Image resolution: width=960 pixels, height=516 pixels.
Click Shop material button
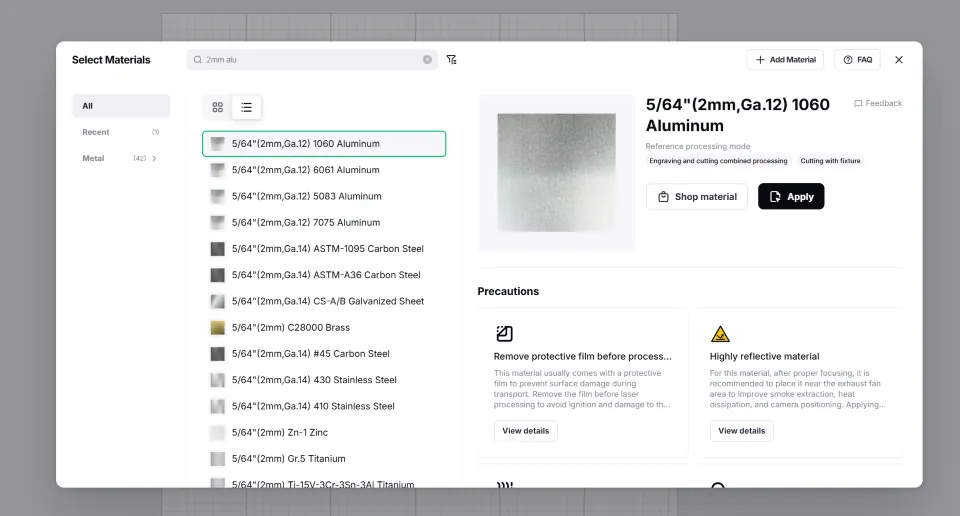[x=697, y=196]
